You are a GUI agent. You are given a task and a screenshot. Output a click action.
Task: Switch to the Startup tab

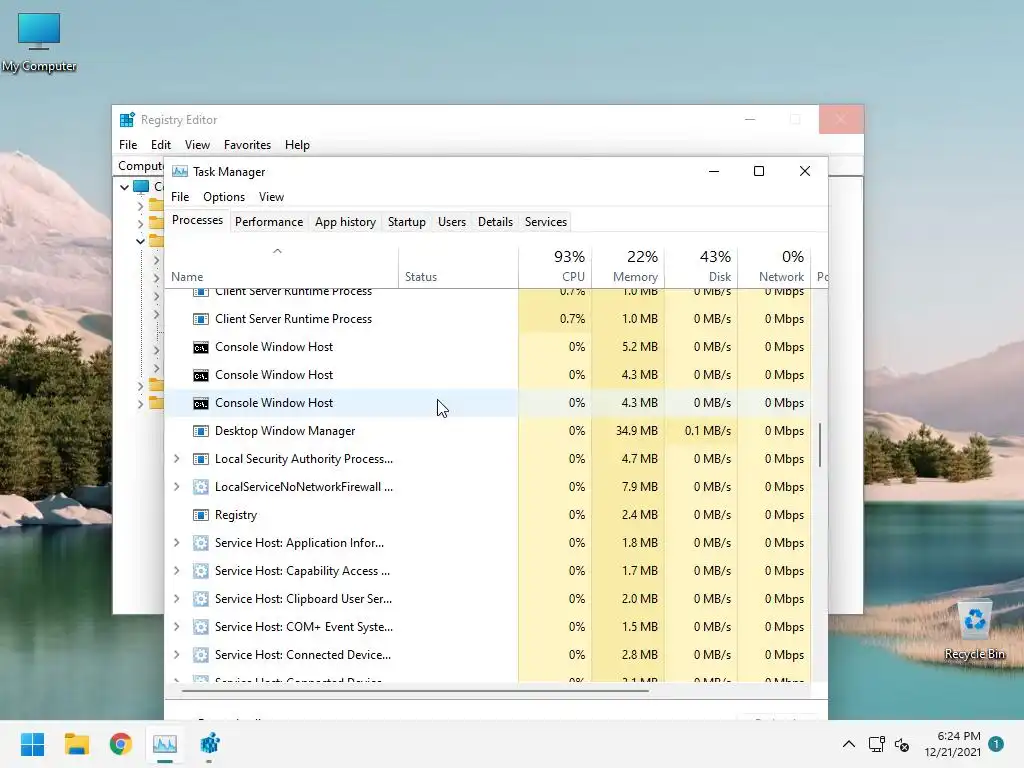(407, 222)
